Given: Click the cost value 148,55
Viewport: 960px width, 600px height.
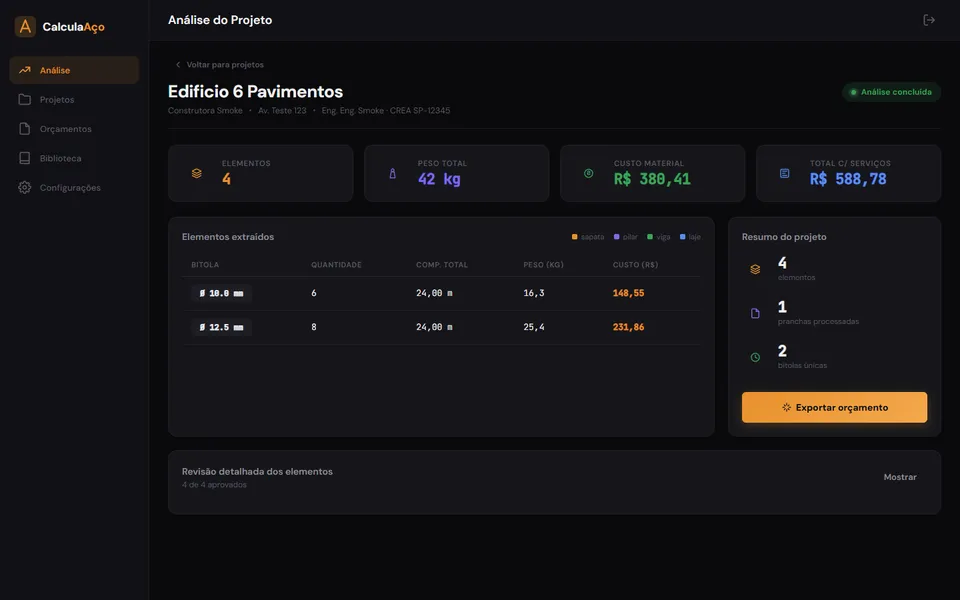Looking at the screenshot, I should pos(628,293).
